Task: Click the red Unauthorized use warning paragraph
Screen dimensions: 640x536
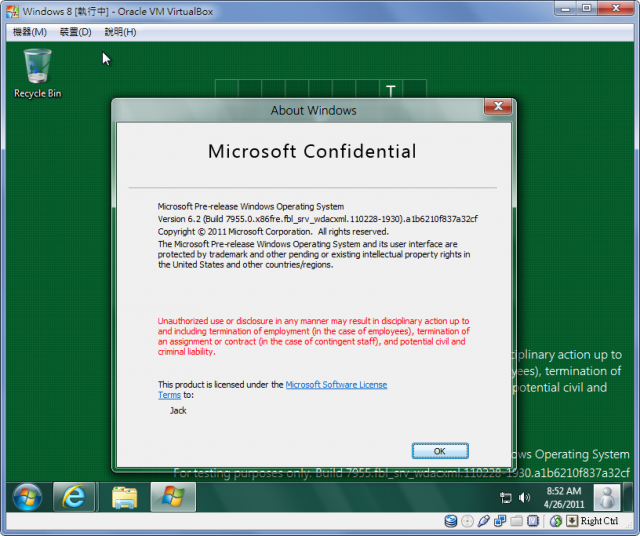Action: 313,336
